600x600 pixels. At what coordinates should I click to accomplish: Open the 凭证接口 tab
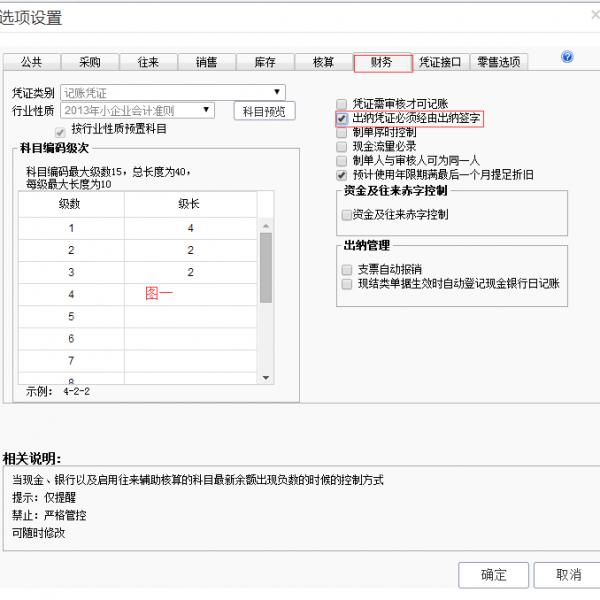click(x=441, y=62)
